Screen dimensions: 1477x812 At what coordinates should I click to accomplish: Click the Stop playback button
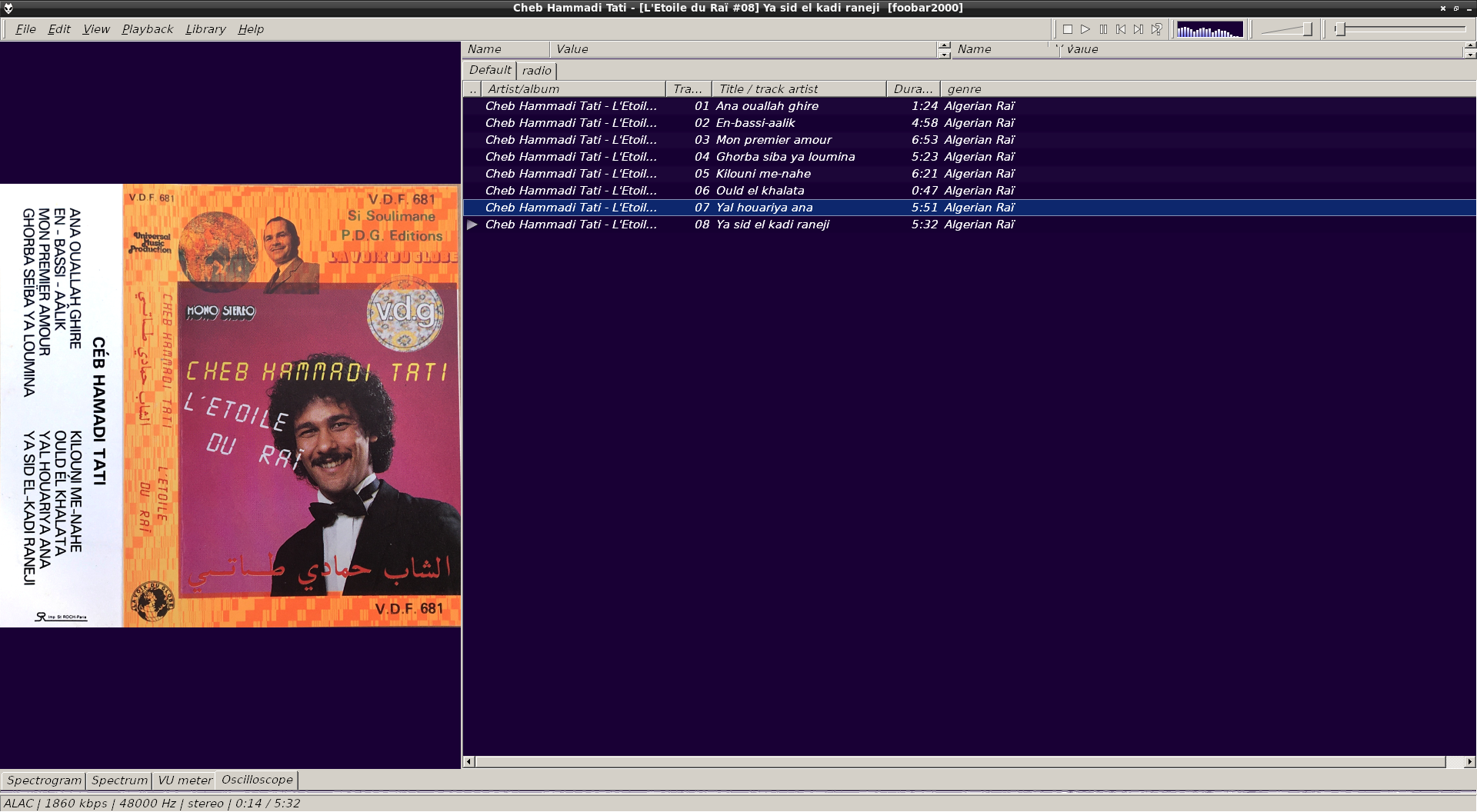coord(1068,29)
